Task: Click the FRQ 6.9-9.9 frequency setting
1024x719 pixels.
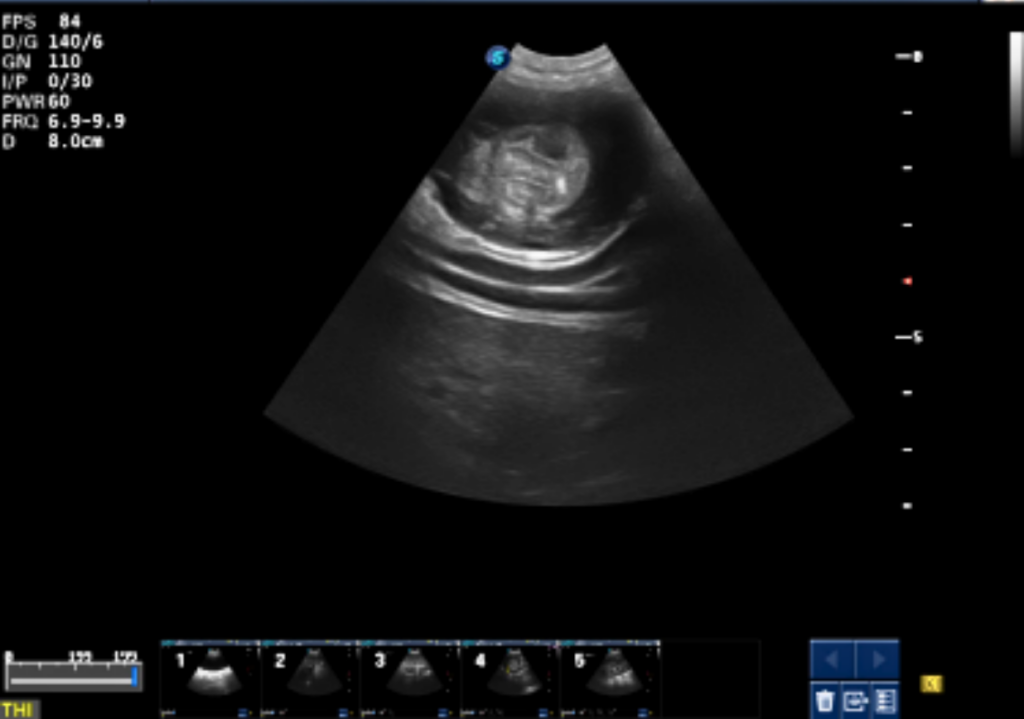Action: click(x=63, y=121)
